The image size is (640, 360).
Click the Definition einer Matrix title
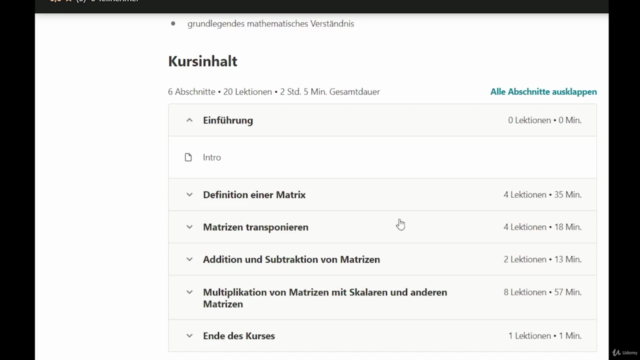[x=254, y=195]
